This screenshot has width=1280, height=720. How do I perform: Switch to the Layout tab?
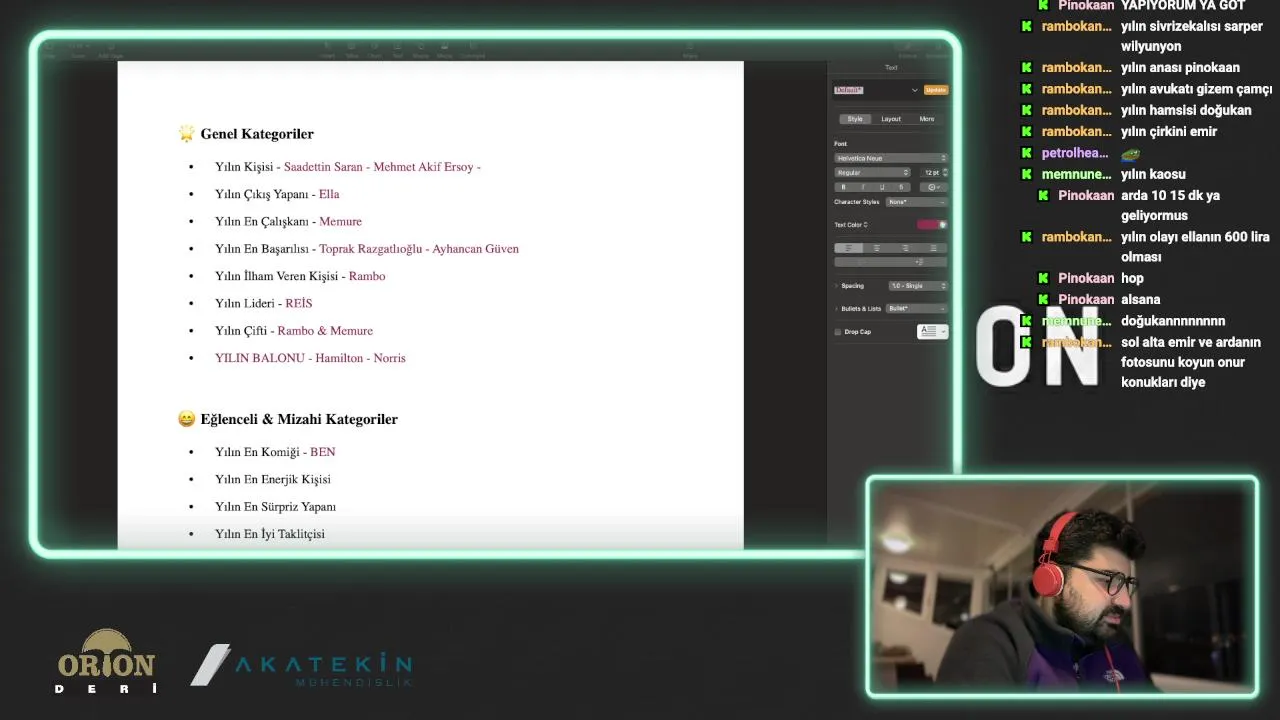point(891,119)
